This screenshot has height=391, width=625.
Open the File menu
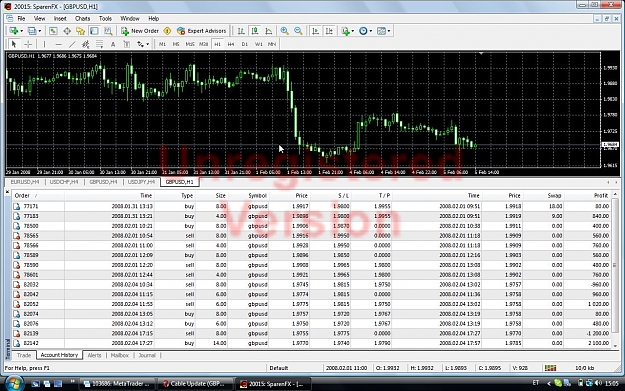[x=21, y=18]
